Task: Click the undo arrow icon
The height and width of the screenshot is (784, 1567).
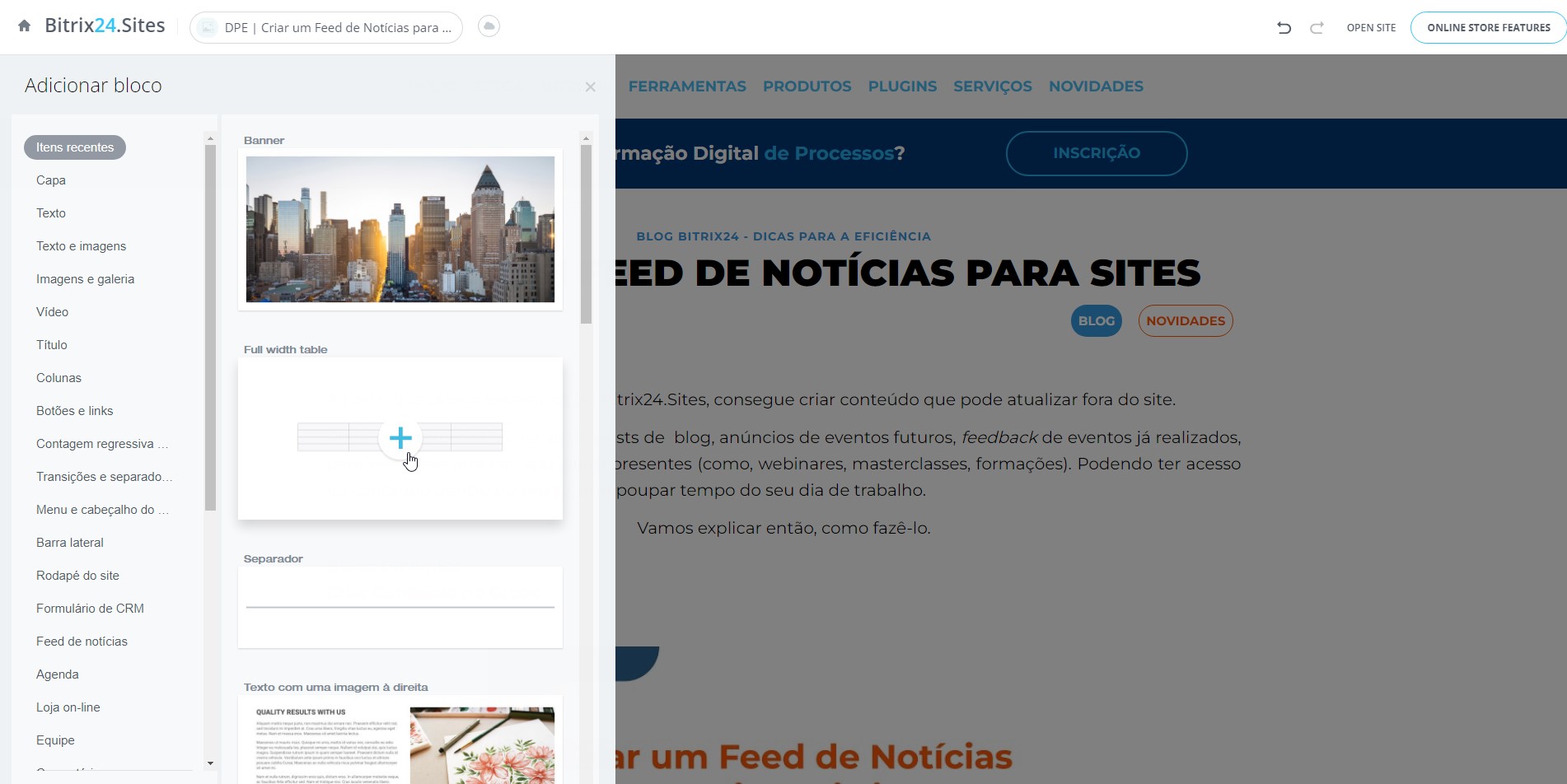Action: 1284,28
